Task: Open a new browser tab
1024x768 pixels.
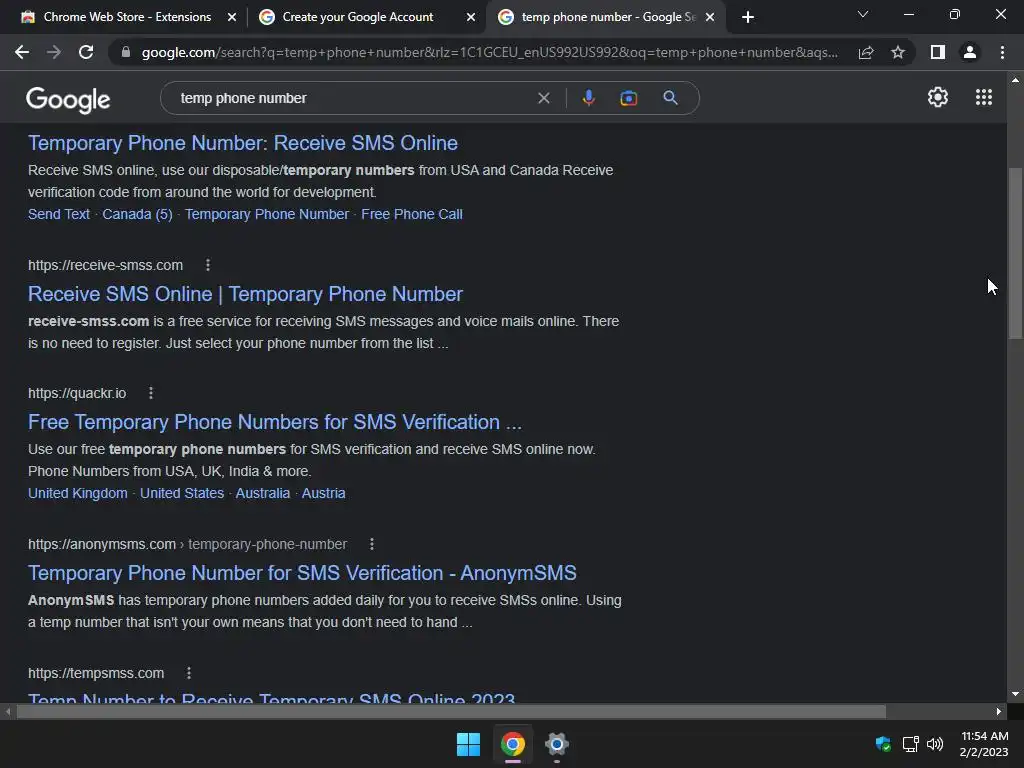Action: pos(748,17)
